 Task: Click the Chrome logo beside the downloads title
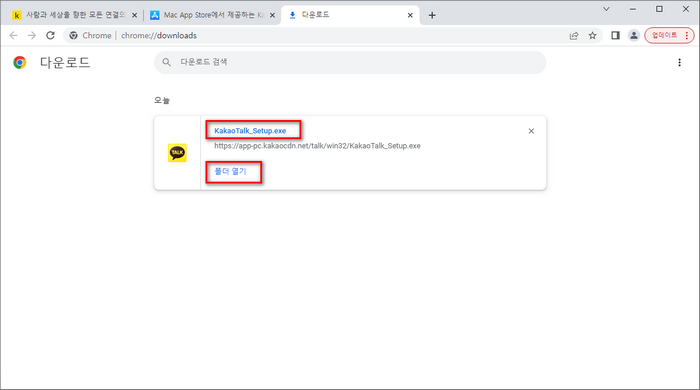point(20,62)
